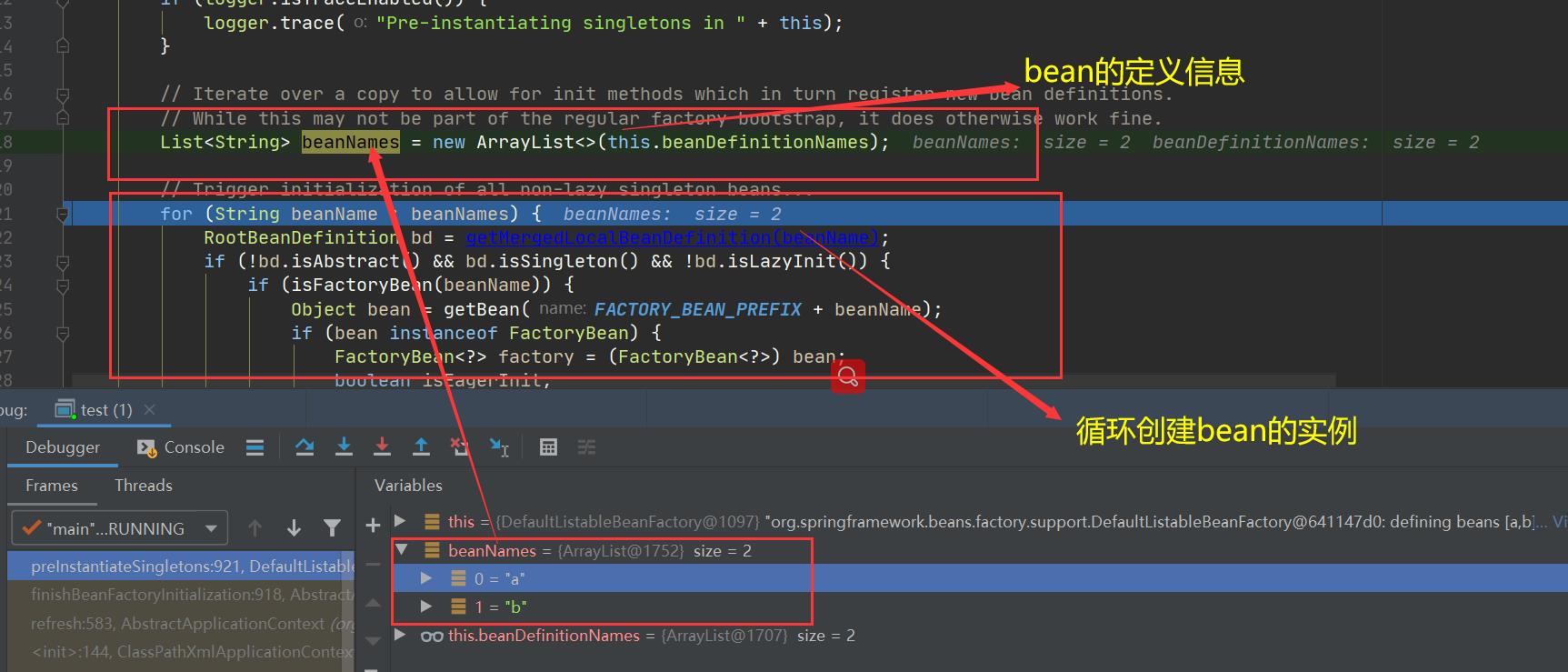Toggle fold on the isSingleton if line

coord(63,262)
